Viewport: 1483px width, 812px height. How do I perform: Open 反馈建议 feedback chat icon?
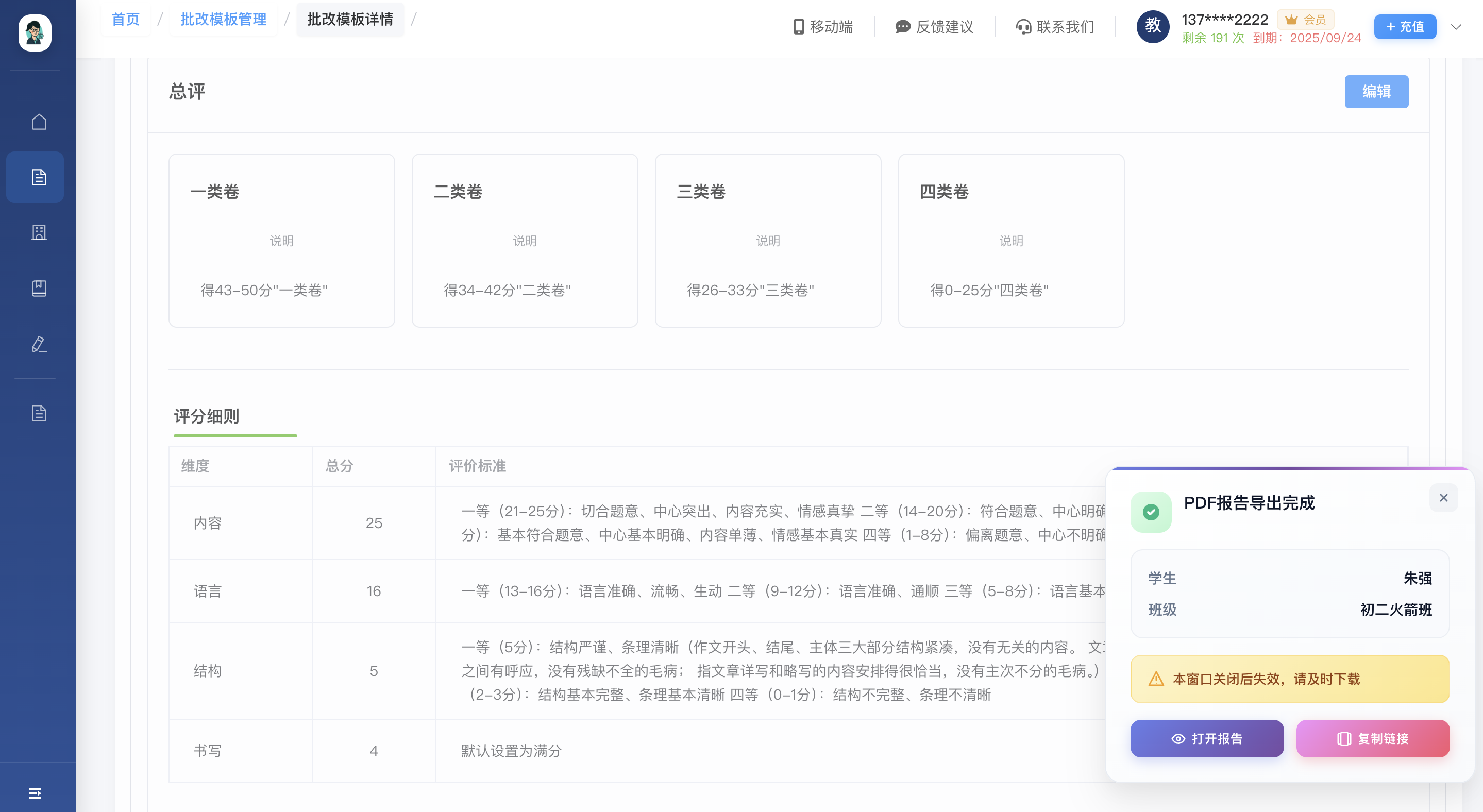tap(902, 26)
